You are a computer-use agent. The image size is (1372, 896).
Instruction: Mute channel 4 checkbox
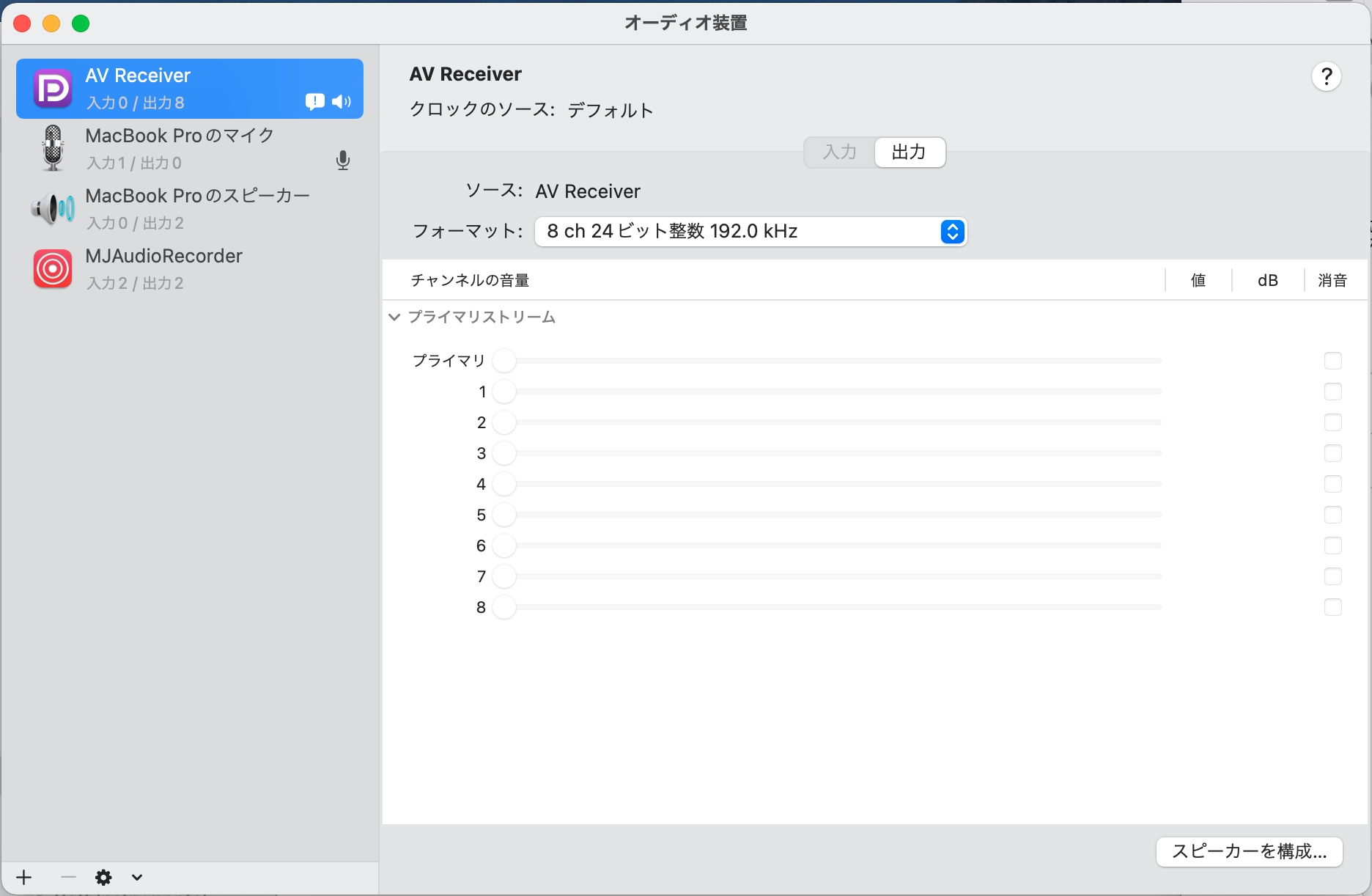pos(1333,484)
